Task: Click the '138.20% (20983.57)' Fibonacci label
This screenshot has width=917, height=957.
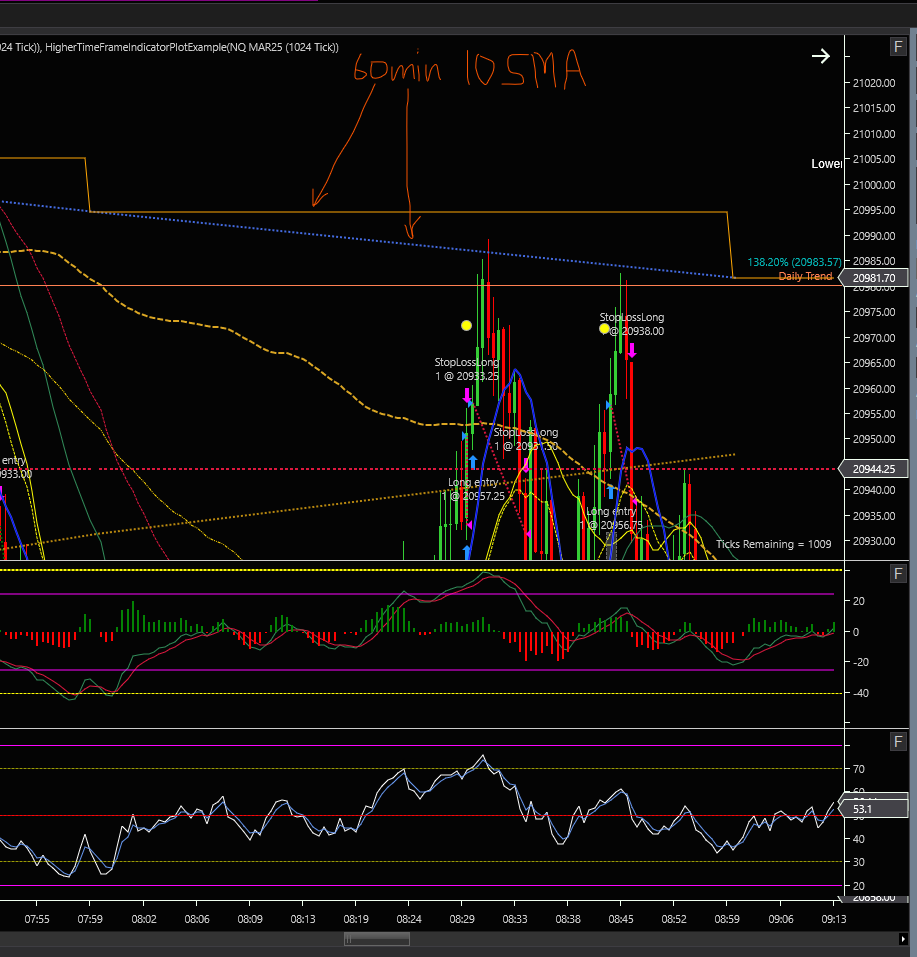Action: pyautogui.click(x=794, y=262)
